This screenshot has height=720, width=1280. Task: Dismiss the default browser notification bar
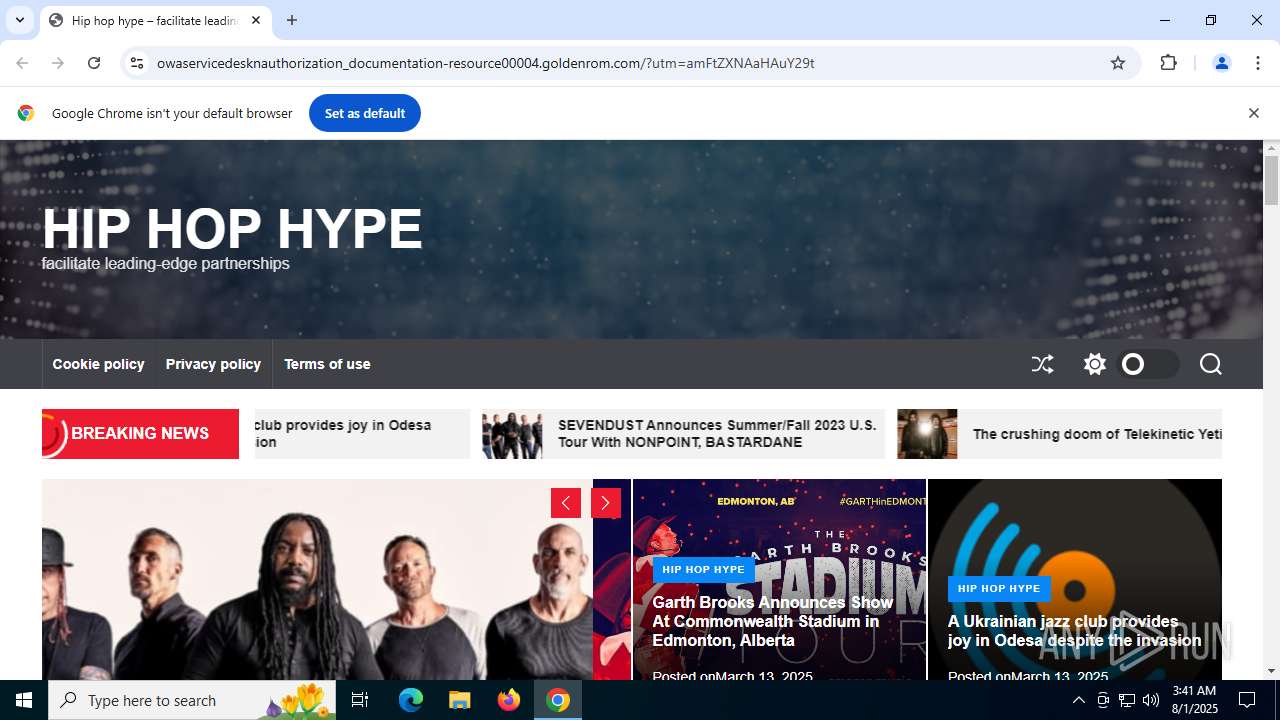1253,113
